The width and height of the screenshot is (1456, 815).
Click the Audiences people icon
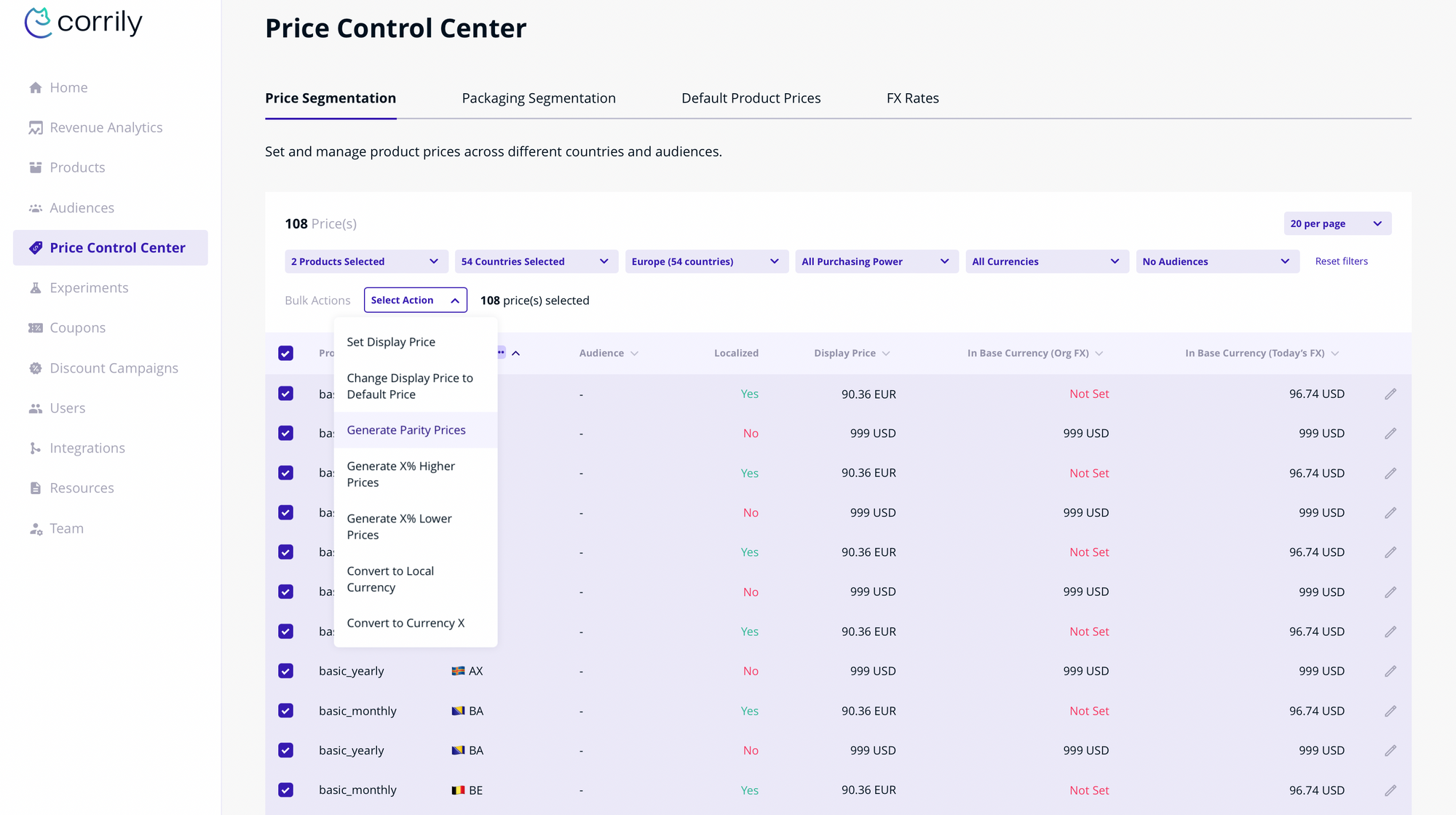pyautogui.click(x=35, y=208)
